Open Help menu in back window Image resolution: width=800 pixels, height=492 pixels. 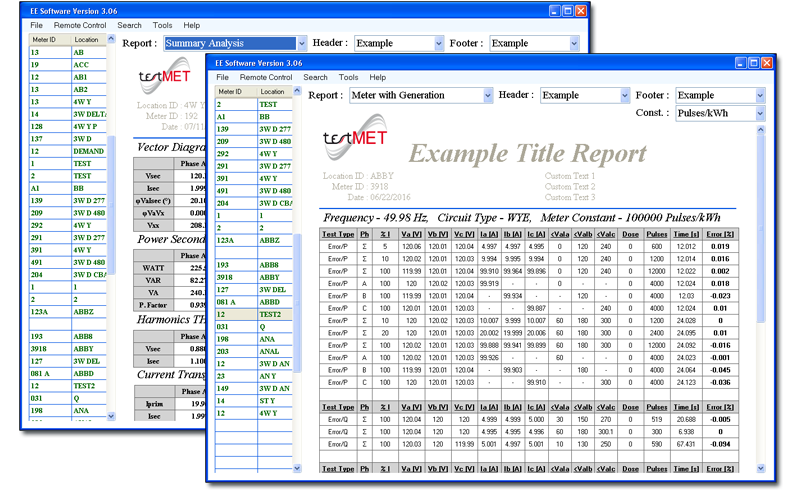pos(192,25)
